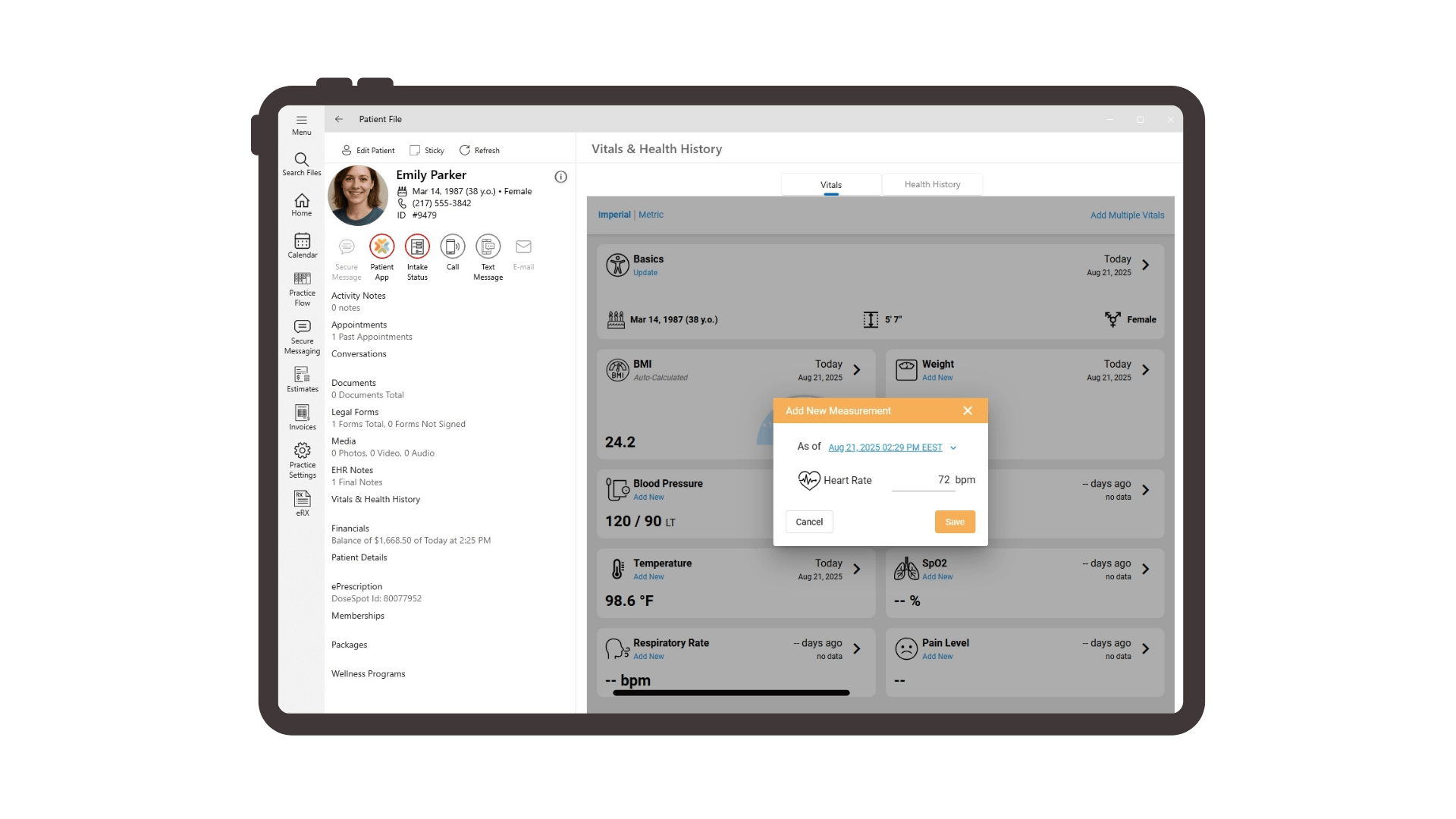
Task: Expand the Respiratory Rate card chevron
Action: click(857, 648)
